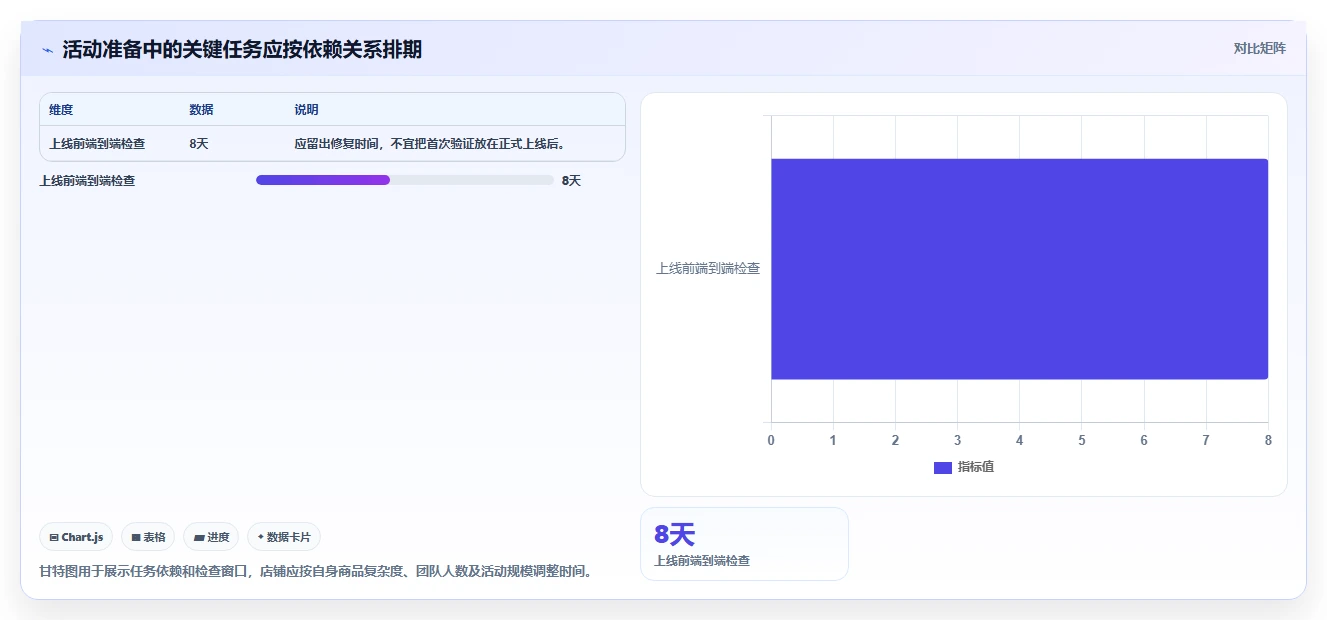Click the 数据卡片 tag chip
This screenshot has width=1327, height=620.
[x=284, y=537]
